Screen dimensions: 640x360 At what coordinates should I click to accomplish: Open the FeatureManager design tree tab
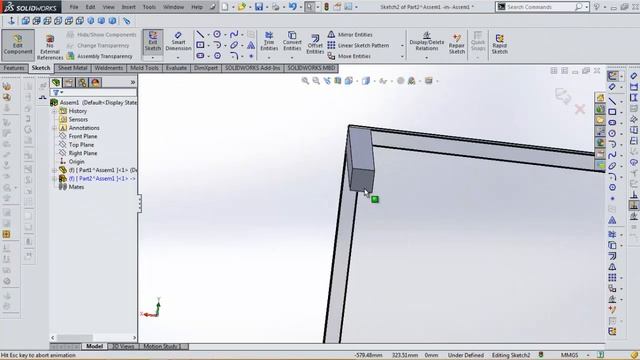tap(56, 82)
